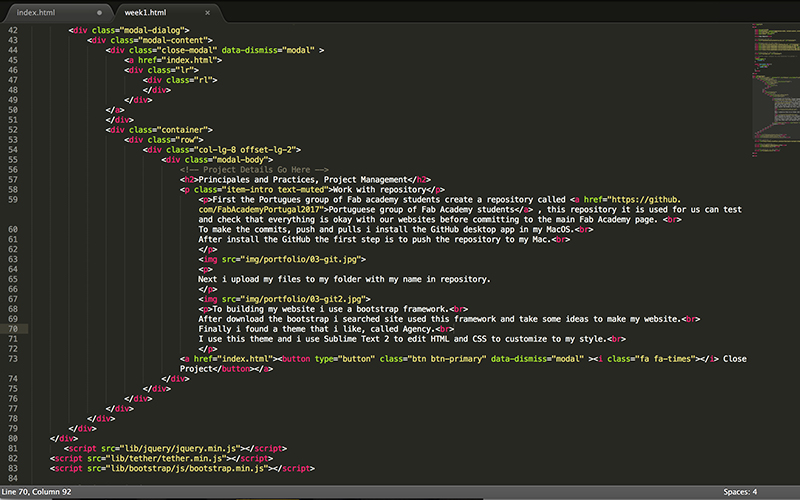This screenshot has width=800, height=500.
Task: Click "col-lg-8 offset-lg-2" class value
Action: (245, 150)
